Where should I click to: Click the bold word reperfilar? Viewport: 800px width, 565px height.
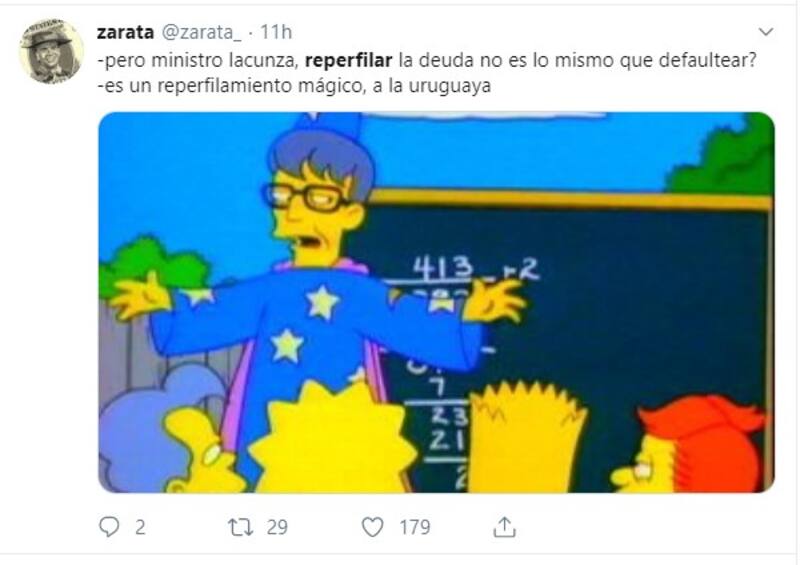pos(348,60)
